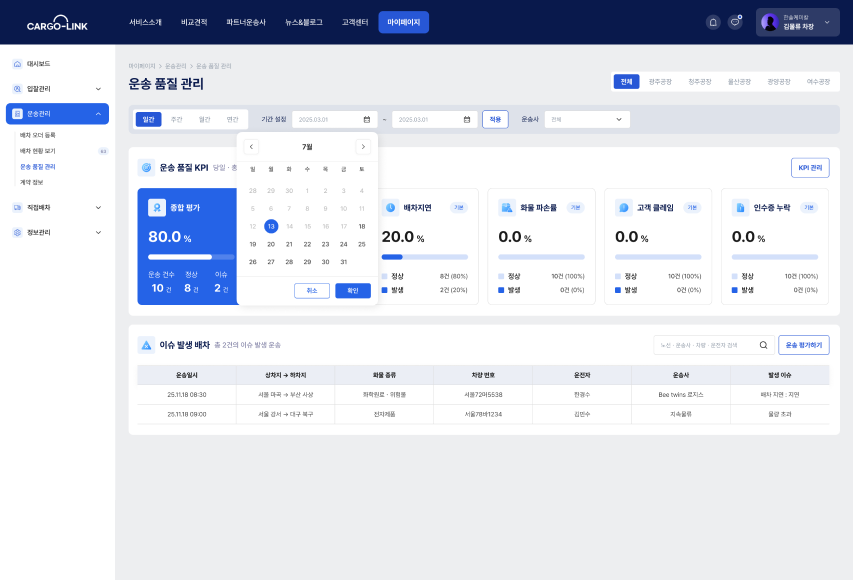Viewport: 853px width, 580px height.
Task: Expand the 정보관리 sidebar section
Action: click(98, 232)
